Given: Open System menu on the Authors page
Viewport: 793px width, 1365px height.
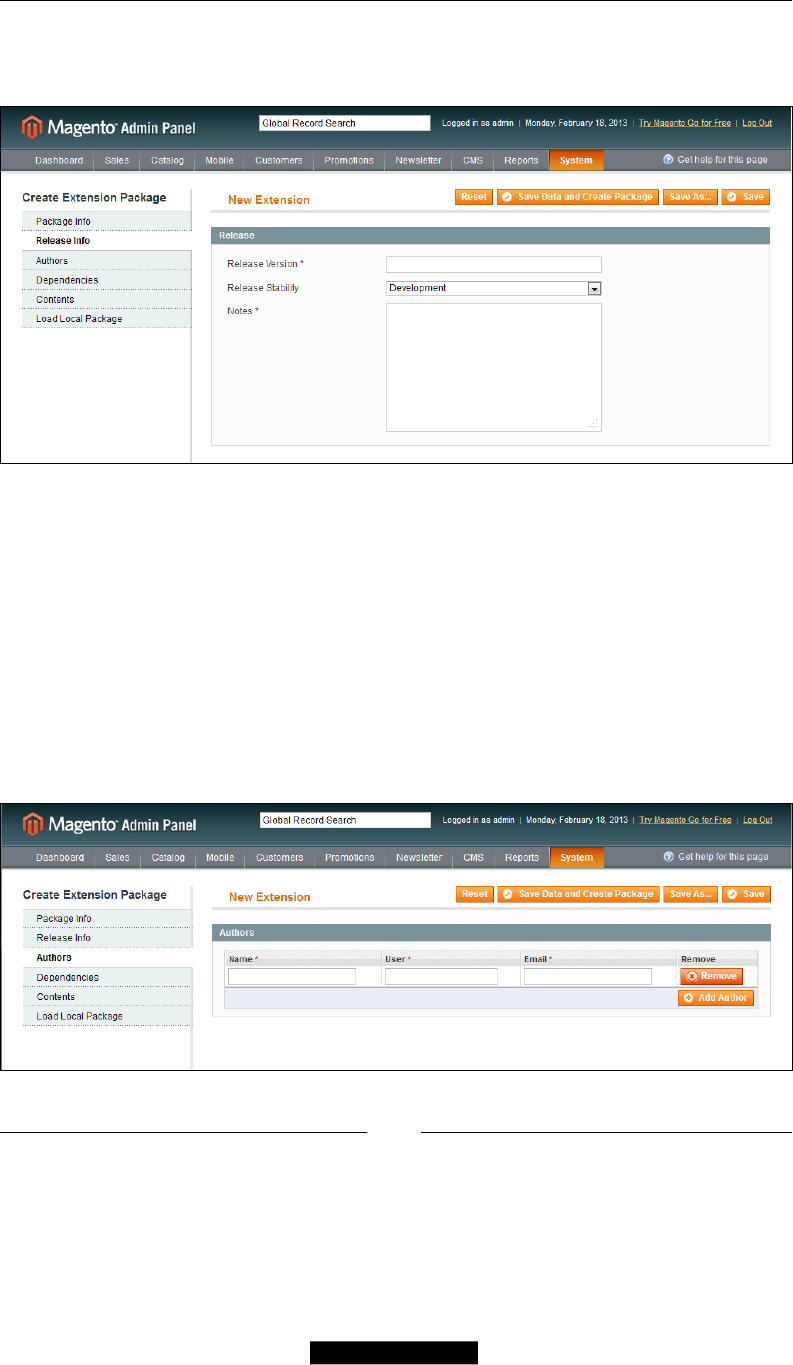Looking at the screenshot, I should 576,858.
